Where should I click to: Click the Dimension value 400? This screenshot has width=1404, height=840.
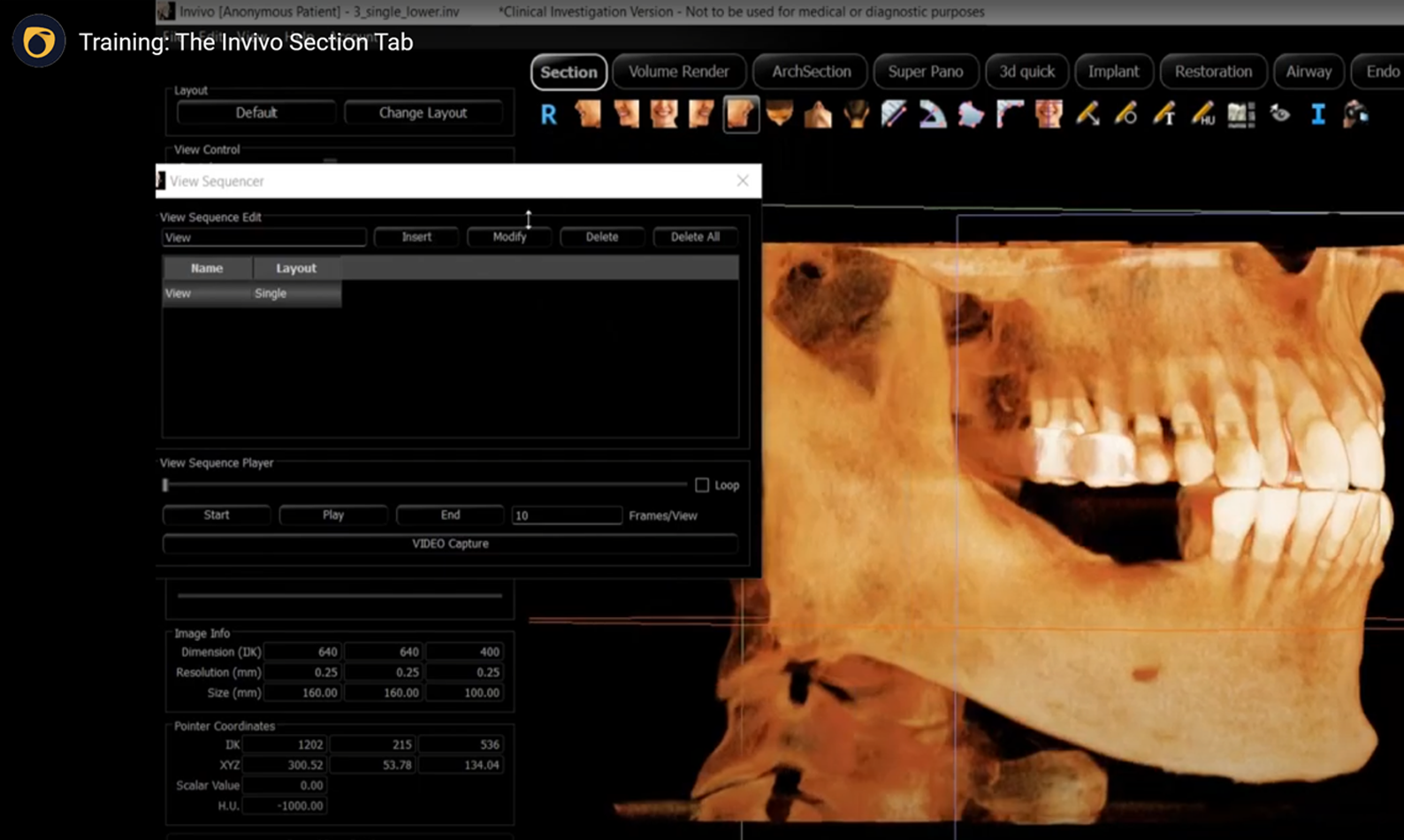[464, 652]
